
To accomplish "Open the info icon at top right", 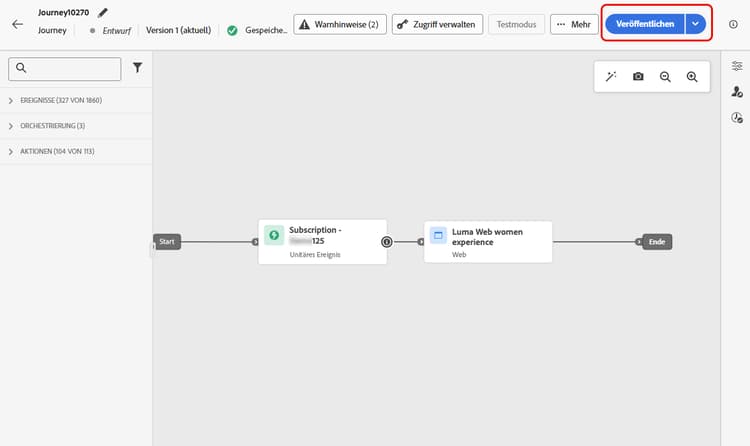I will coord(733,24).
